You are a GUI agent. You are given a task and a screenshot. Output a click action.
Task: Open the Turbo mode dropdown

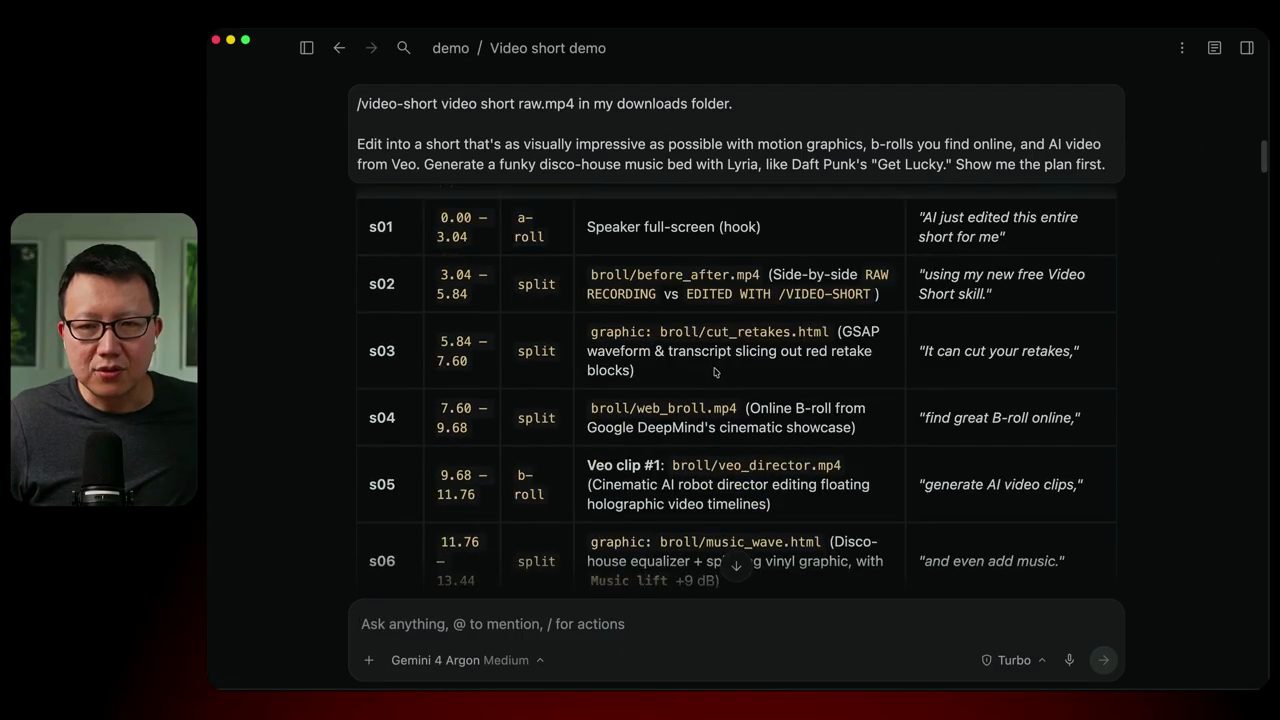tap(1013, 660)
